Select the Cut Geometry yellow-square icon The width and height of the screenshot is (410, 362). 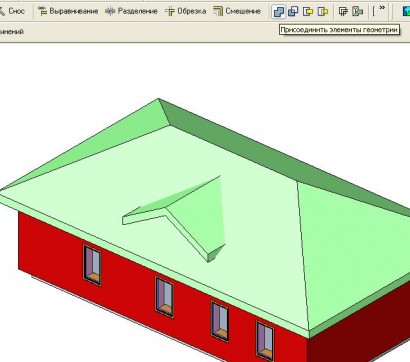[x=308, y=12]
